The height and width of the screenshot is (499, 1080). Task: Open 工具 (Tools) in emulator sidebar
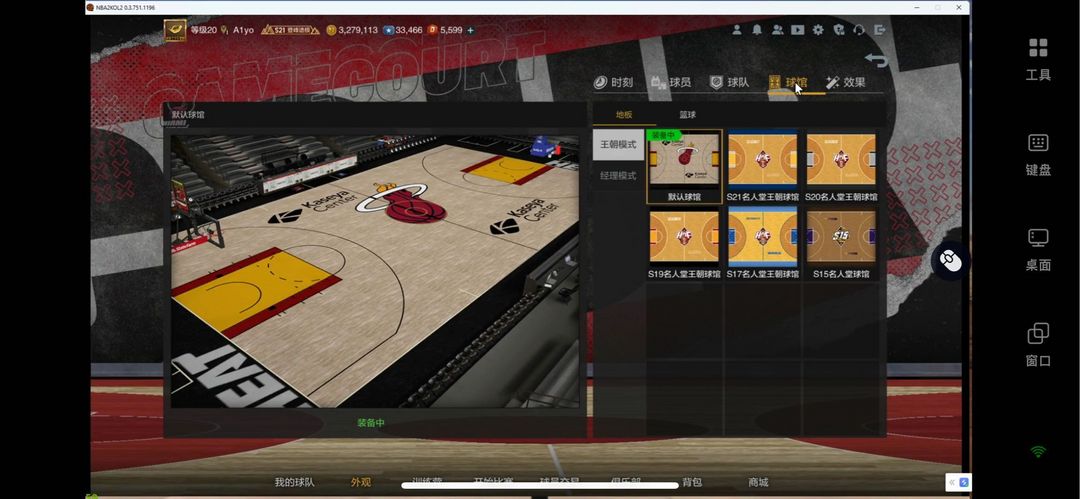[1038, 58]
